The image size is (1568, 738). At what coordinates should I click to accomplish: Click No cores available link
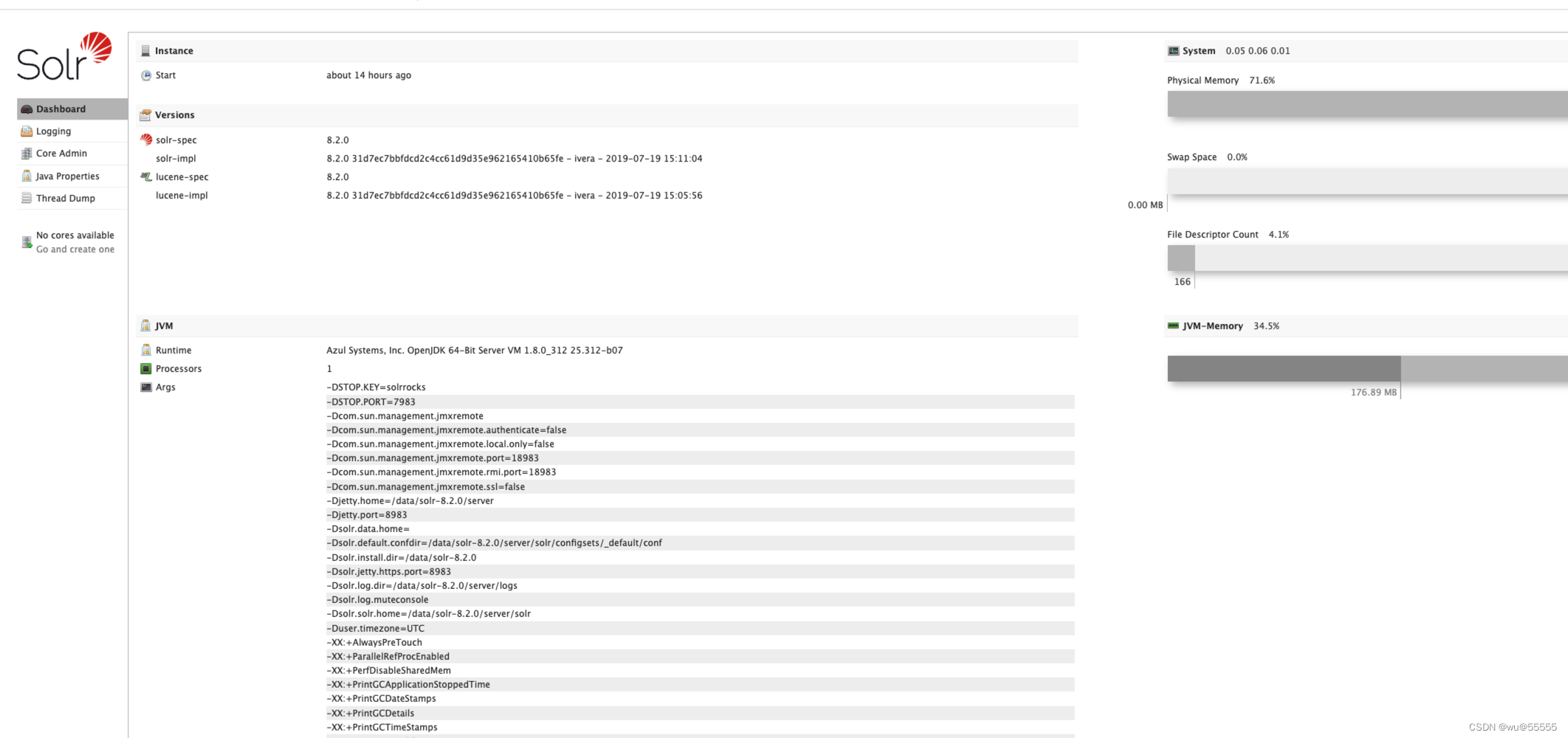click(x=75, y=235)
